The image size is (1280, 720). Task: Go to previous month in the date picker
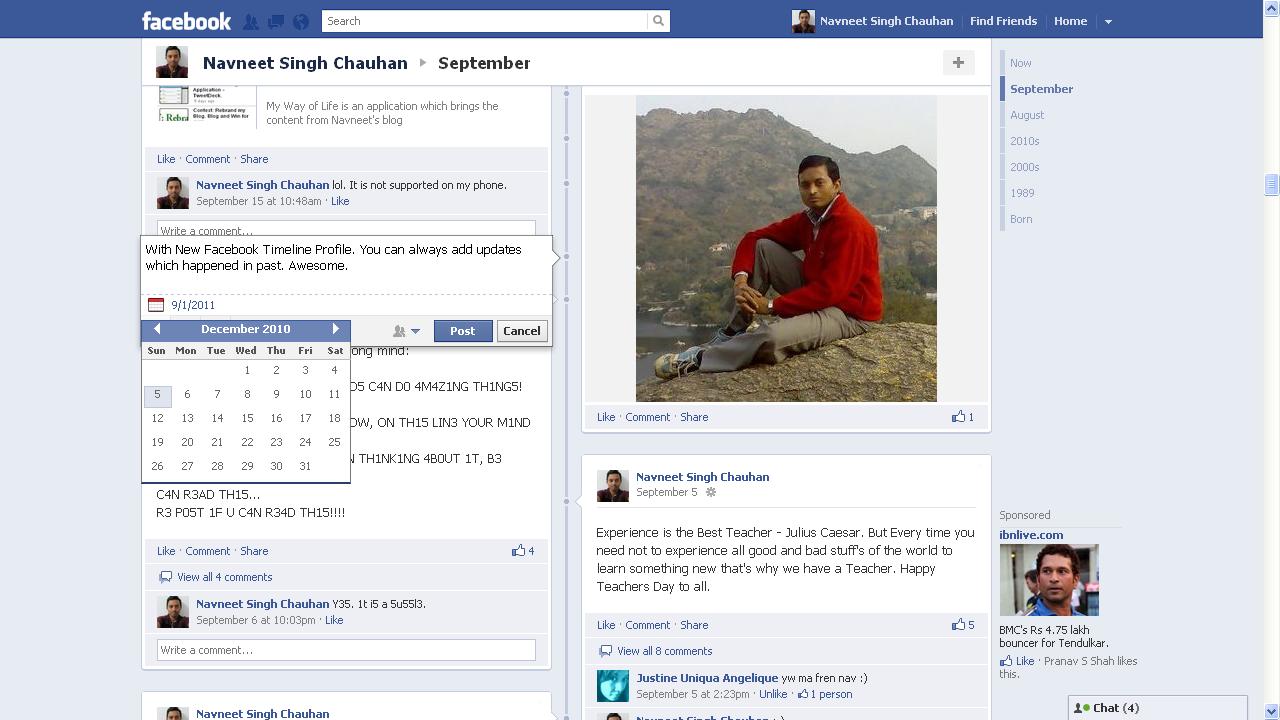click(157, 328)
